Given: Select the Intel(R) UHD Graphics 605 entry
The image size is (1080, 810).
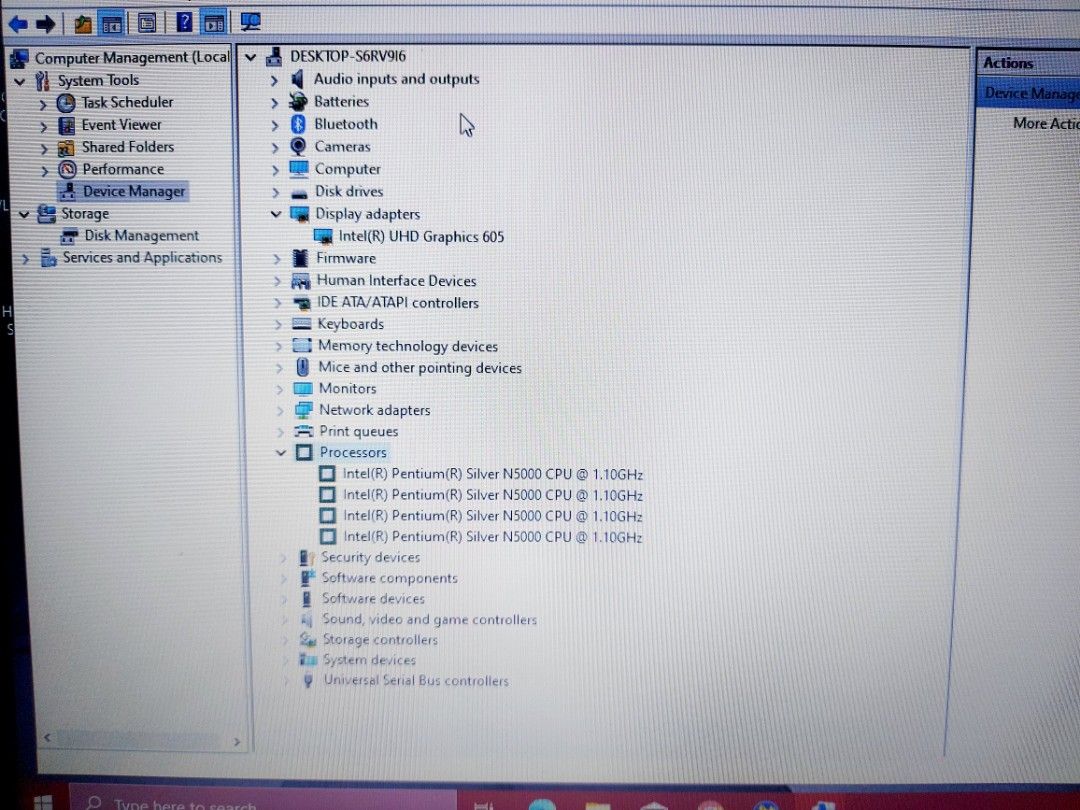Looking at the screenshot, I should tap(421, 236).
